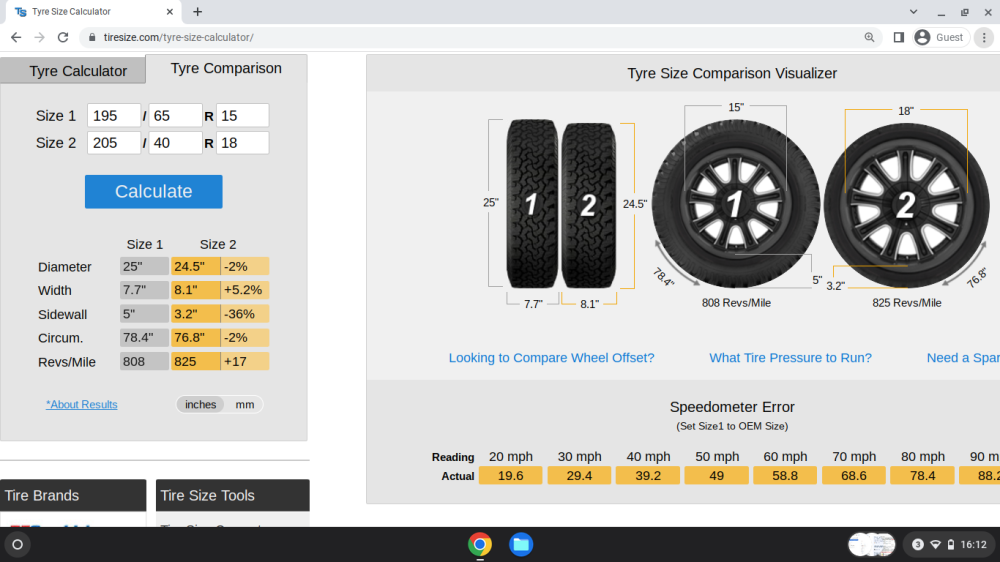Toggle the browser side panel icon

point(899,38)
